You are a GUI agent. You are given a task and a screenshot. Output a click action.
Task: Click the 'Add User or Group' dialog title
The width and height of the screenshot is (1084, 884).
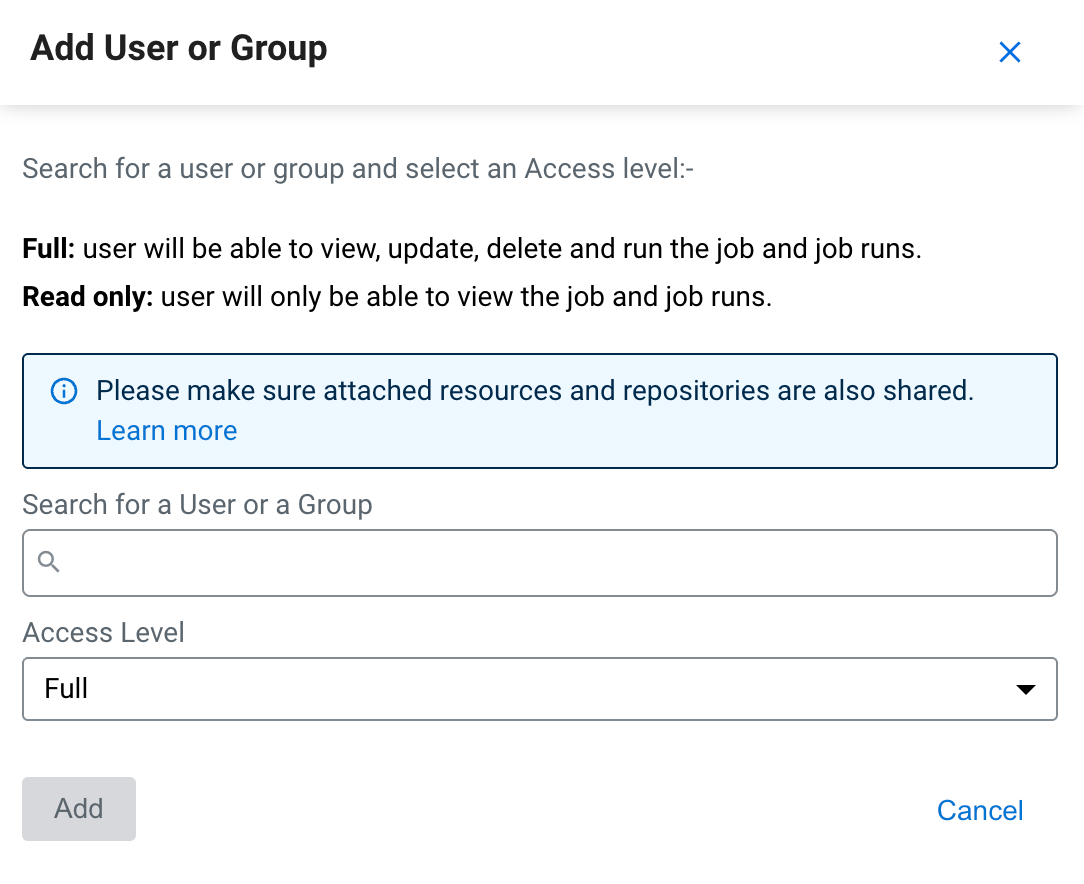[x=179, y=48]
